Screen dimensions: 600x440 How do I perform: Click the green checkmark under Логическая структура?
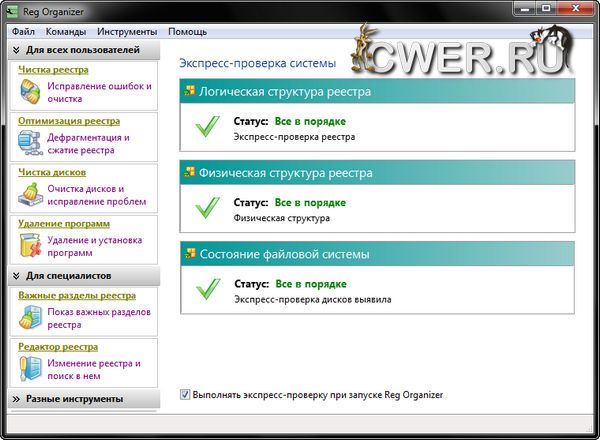coord(207,127)
